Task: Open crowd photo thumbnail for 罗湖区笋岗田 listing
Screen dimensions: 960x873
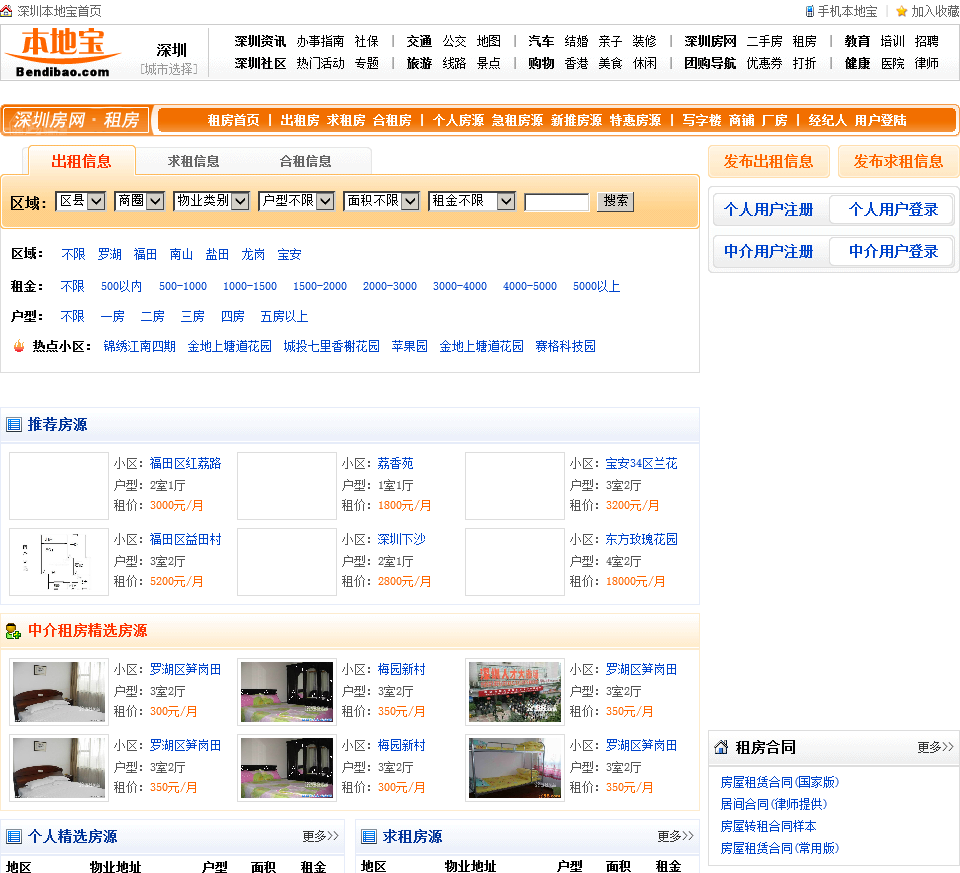Action: (515, 692)
